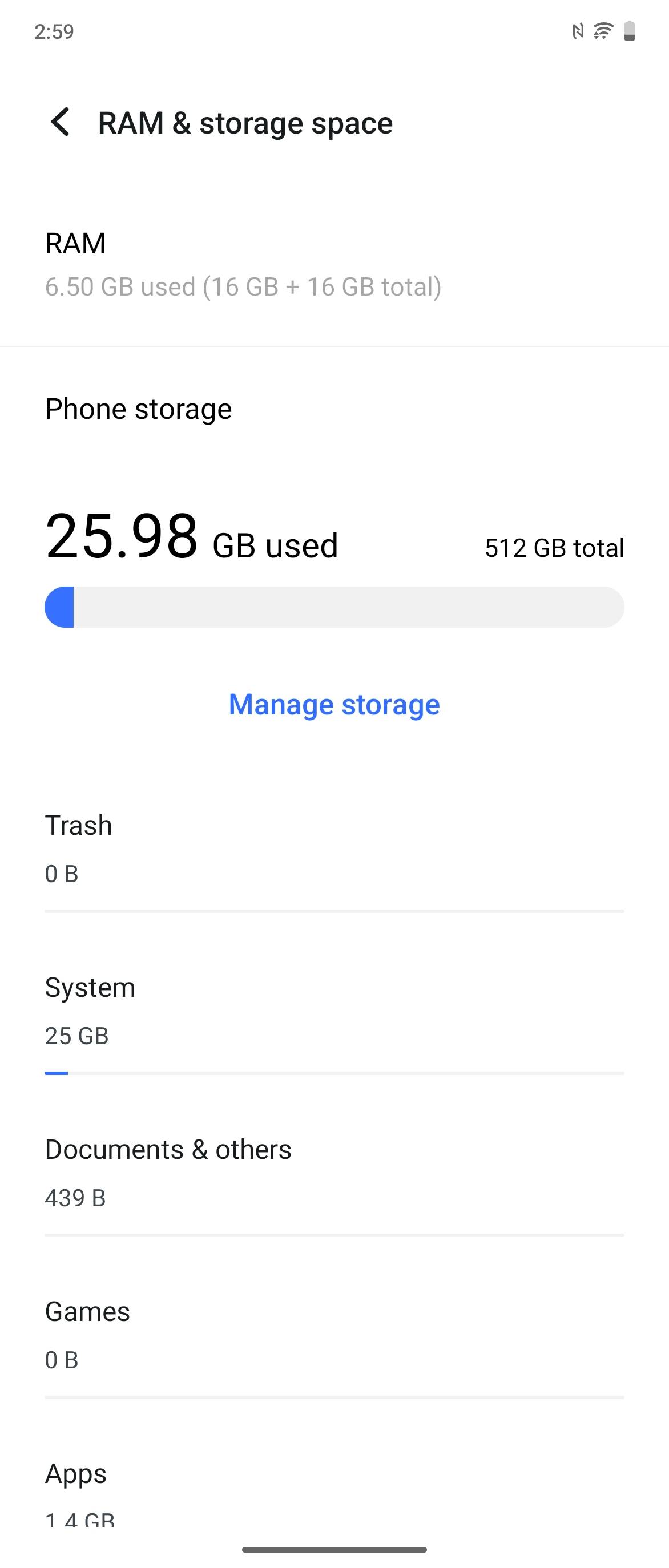
Task: Open the Trash storage category
Action: click(x=334, y=849)
